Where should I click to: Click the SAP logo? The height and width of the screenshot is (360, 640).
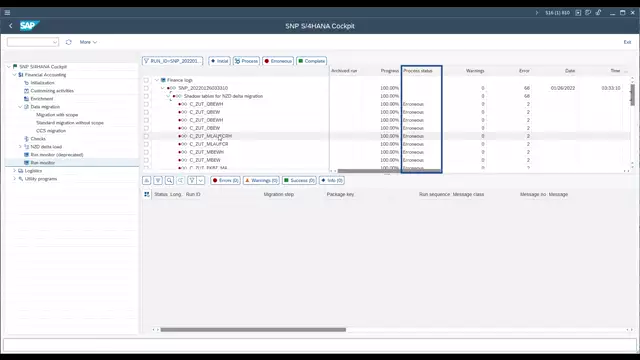29,26
